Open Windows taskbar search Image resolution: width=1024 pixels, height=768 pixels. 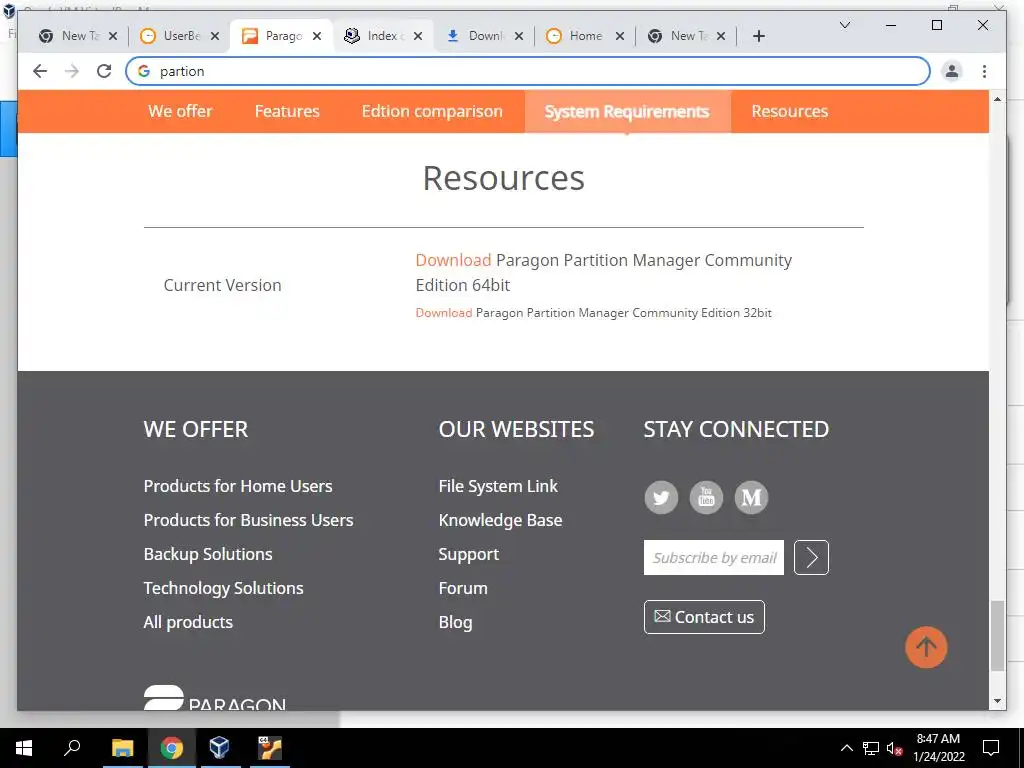coord(72,748)
